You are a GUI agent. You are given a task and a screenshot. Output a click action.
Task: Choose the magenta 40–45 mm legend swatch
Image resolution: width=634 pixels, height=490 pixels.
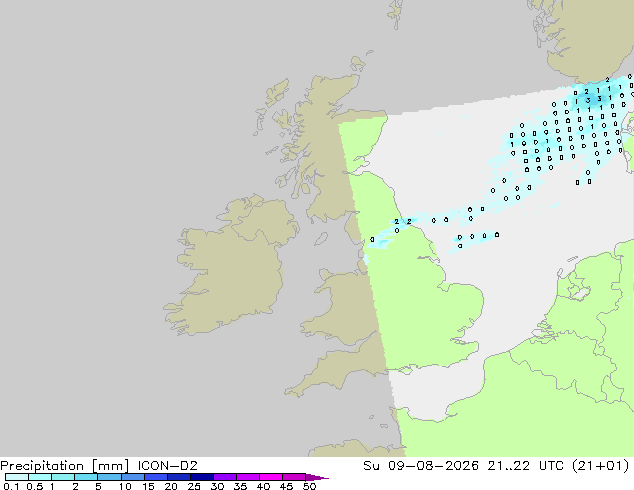pyautogui.click(x=271, y=477)
